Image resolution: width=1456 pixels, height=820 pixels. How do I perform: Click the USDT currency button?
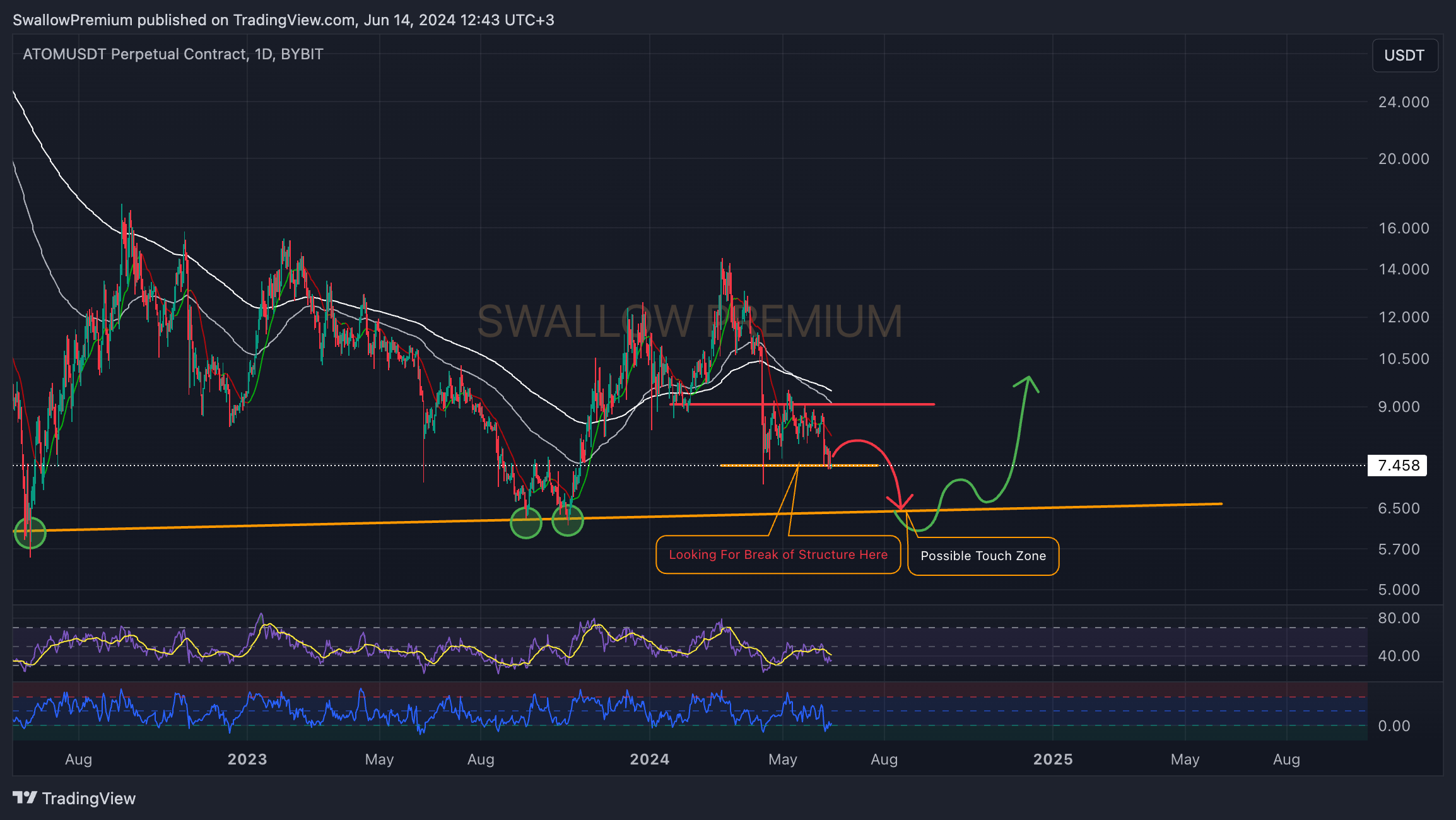coord(1405,56)
